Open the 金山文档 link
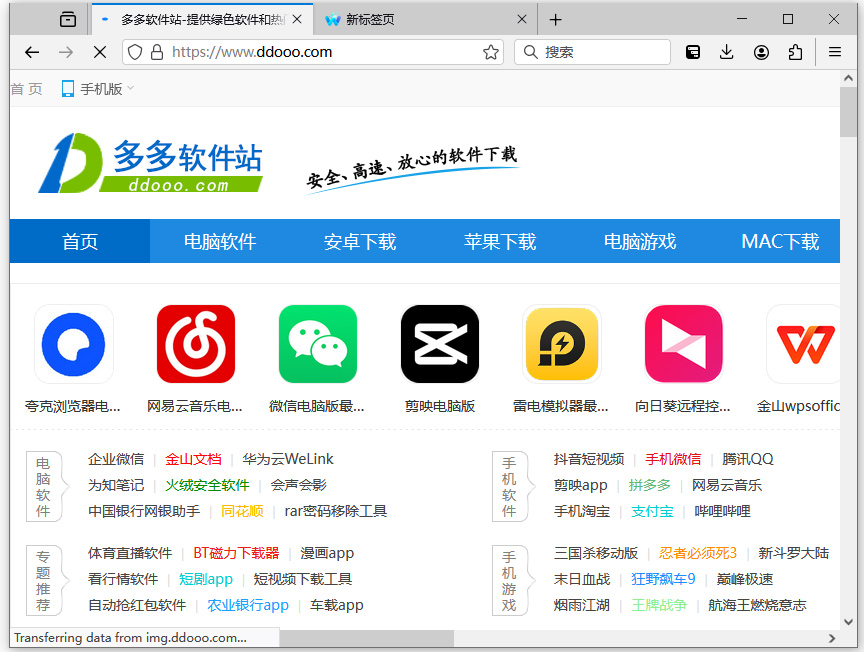Viewport: 864px width, 652px height. 193,459
